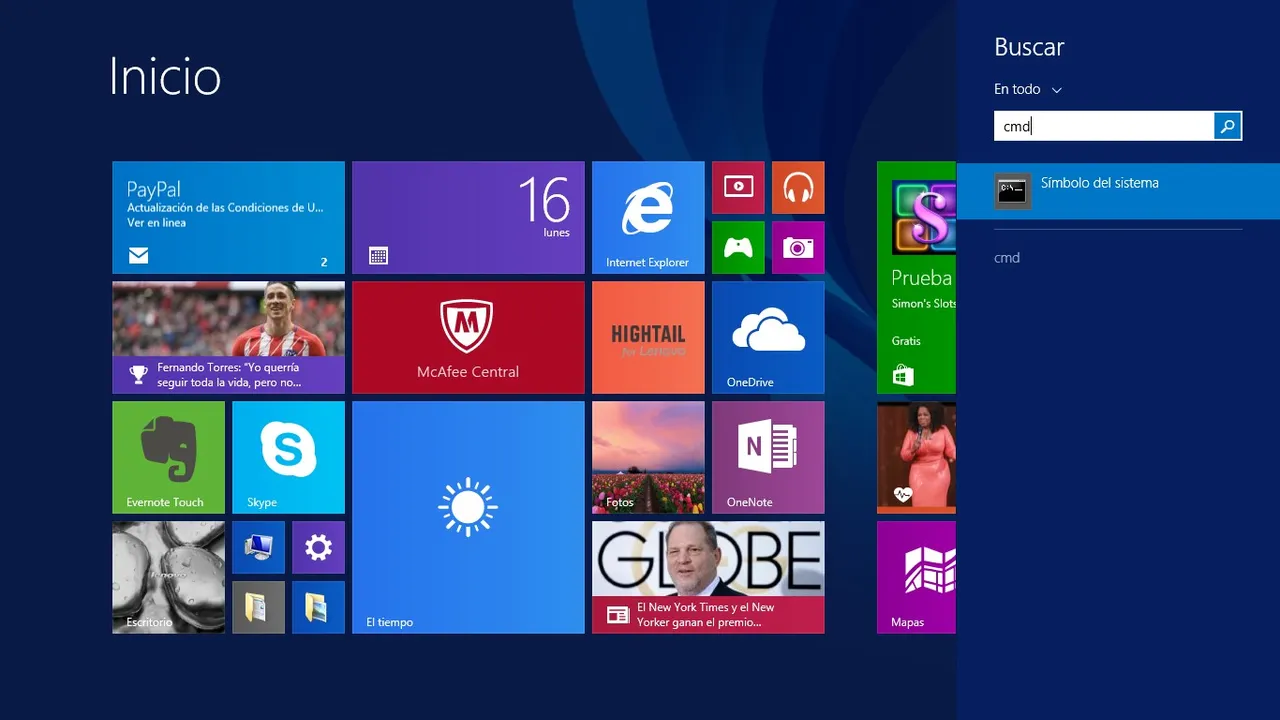
Task: Launch Internet Explorer tile
Action: pyautogui.click(x=648, y=217)
